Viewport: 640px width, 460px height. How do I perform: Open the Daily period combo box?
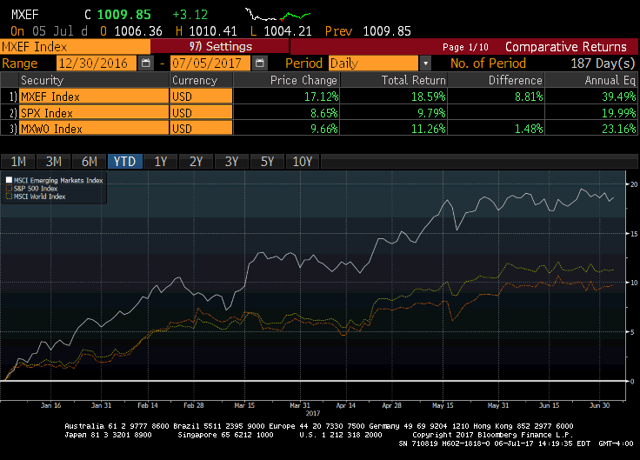tap(373, 63)
